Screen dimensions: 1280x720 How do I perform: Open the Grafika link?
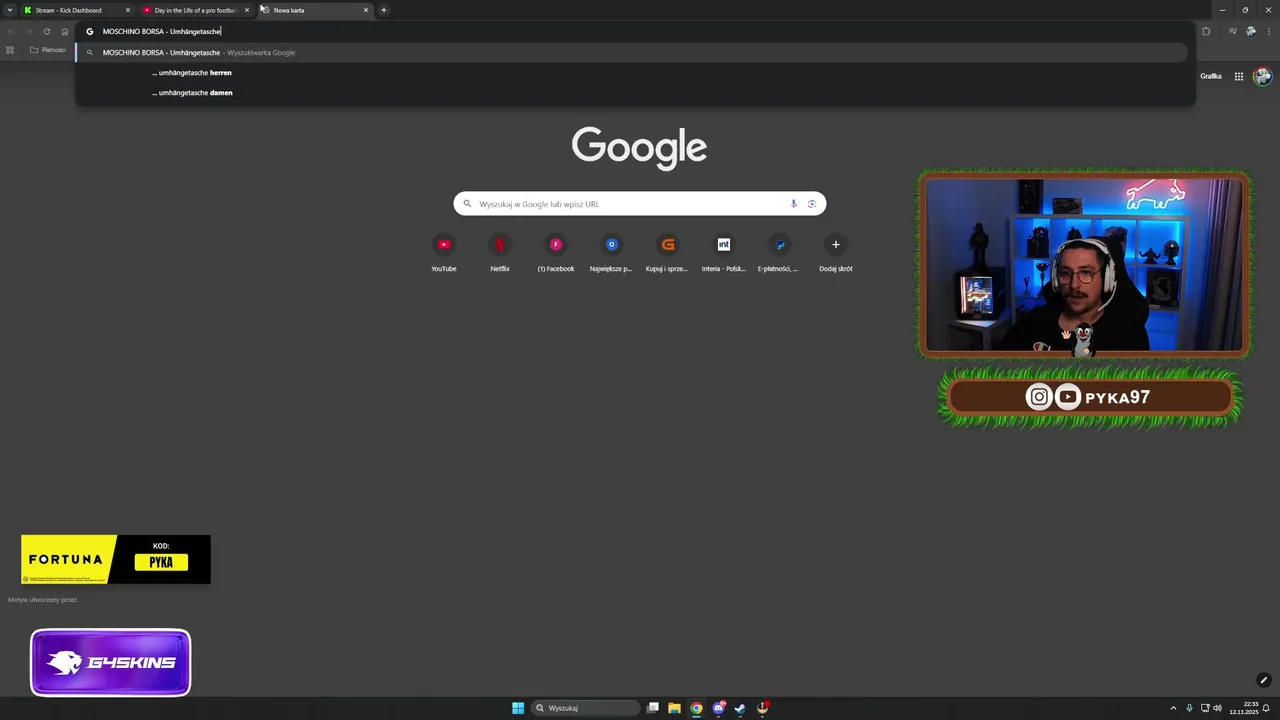click(1211, 76)
